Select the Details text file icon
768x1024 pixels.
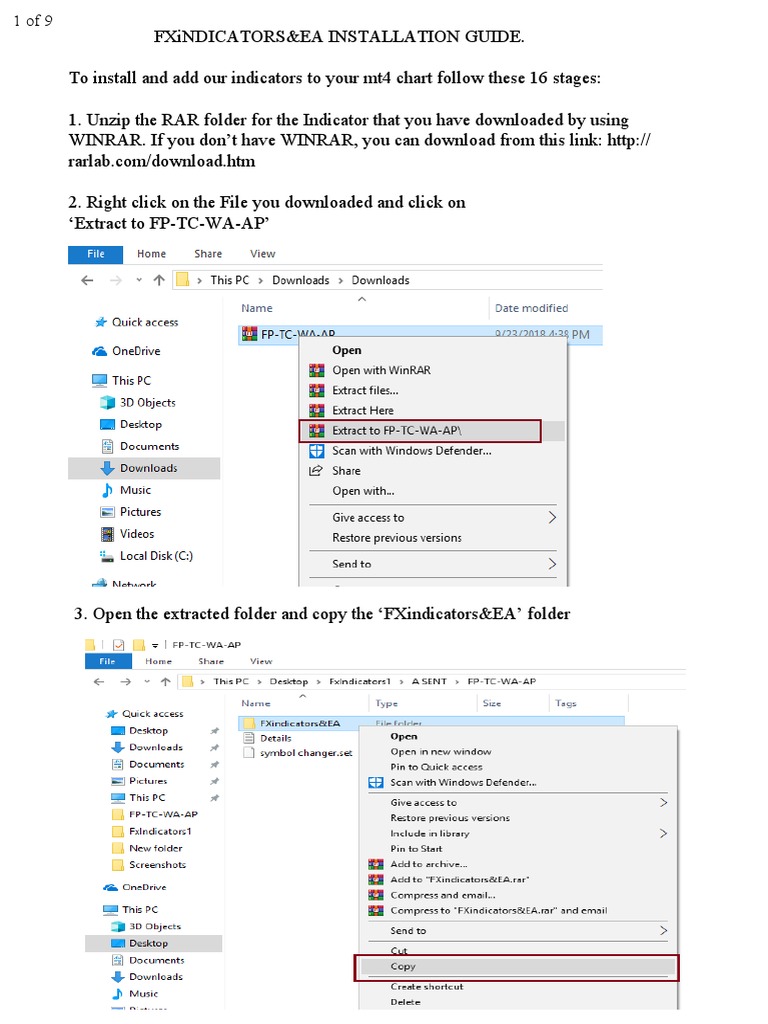click(248, 739)
